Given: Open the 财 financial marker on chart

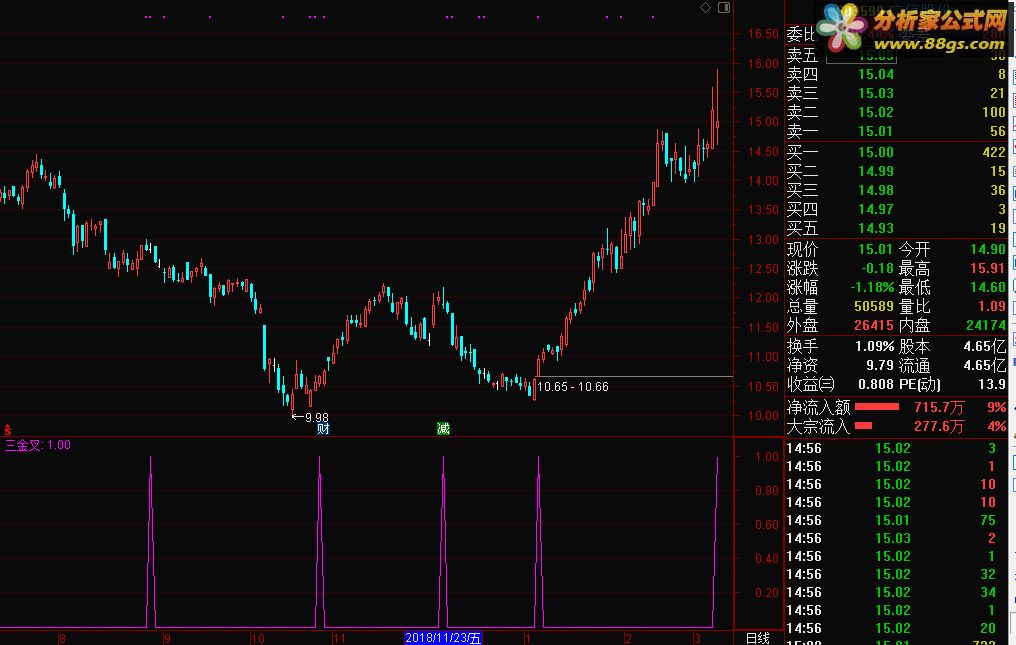Looking at the screenshot, I should pyautogui.click(x=323, y=428).
